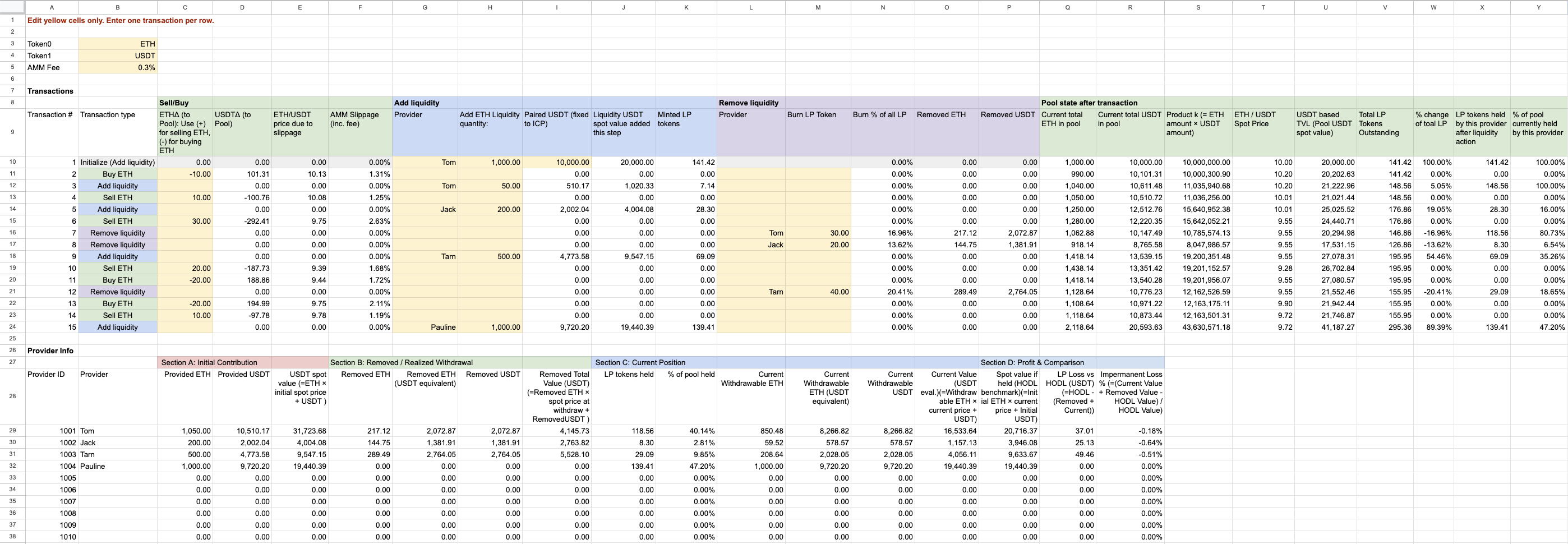Click the 'Total LP Tokens Outstanding' heading
The width and height of the screenshot is (1568, 544).
point(1385,132)
